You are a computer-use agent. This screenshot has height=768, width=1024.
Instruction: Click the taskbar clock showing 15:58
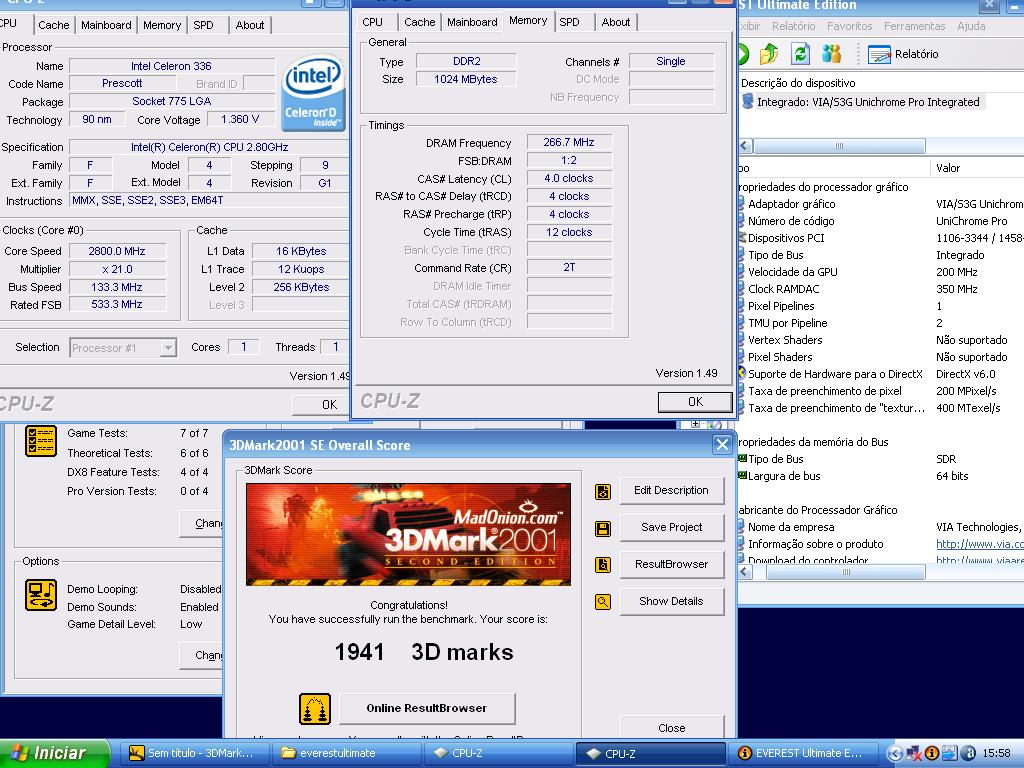click(x=996, y=753)
